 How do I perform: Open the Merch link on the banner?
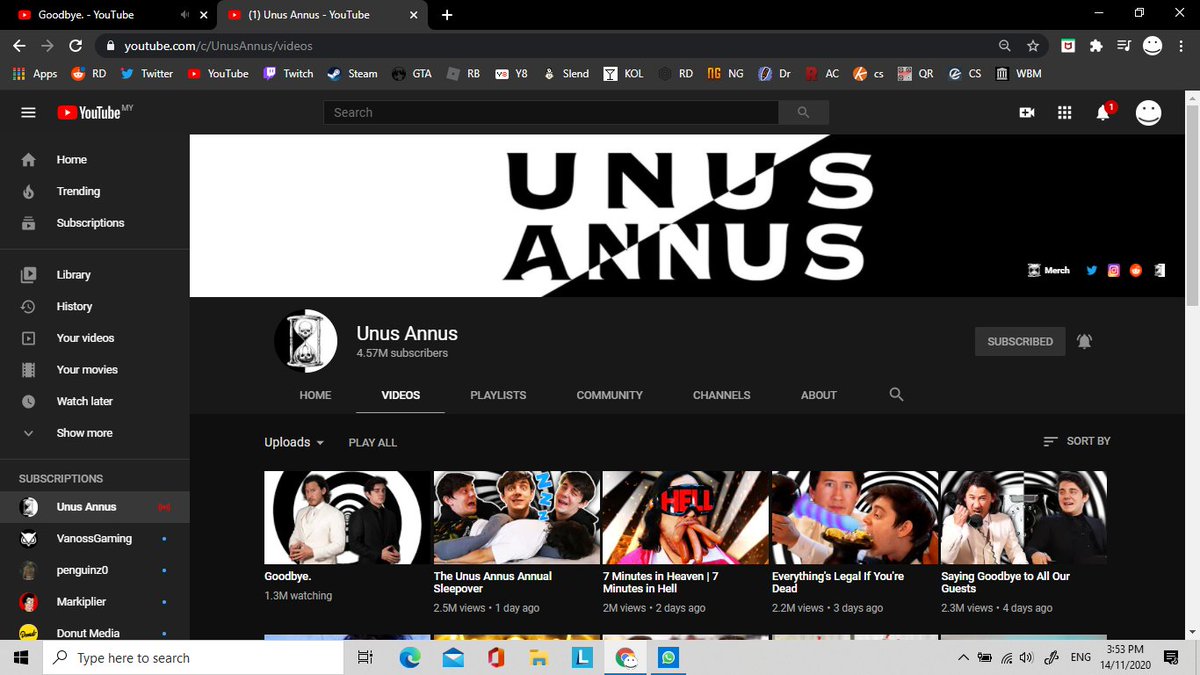click(1049, 270)
